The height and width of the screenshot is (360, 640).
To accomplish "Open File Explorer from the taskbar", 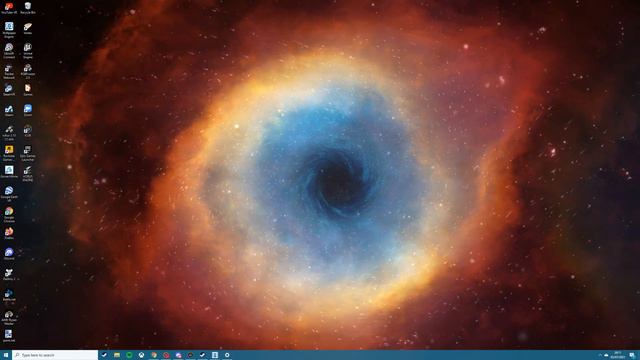I will pos(117,355).
